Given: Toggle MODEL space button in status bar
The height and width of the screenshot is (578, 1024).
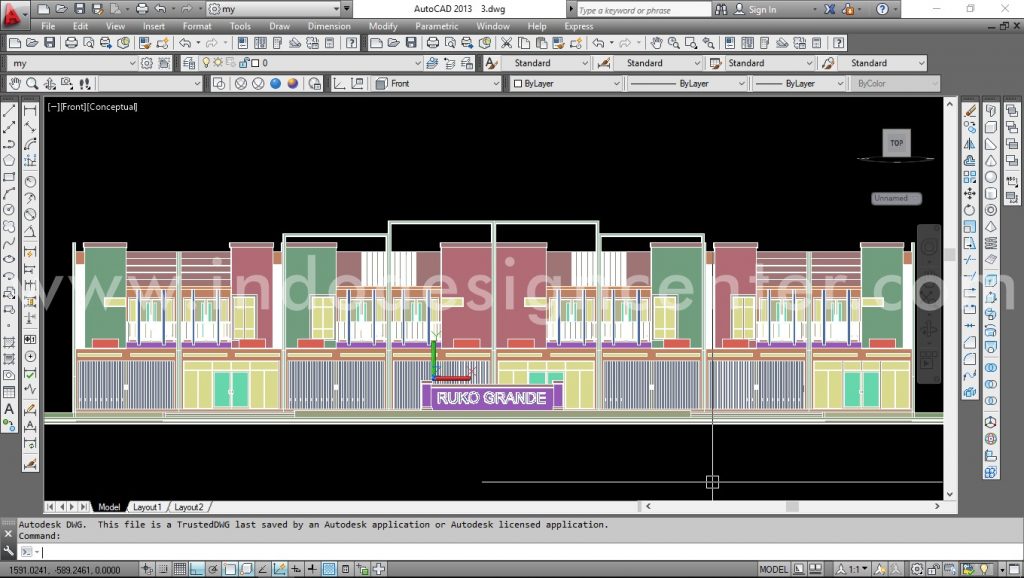Looking at the screenshot, I should 773,570.
